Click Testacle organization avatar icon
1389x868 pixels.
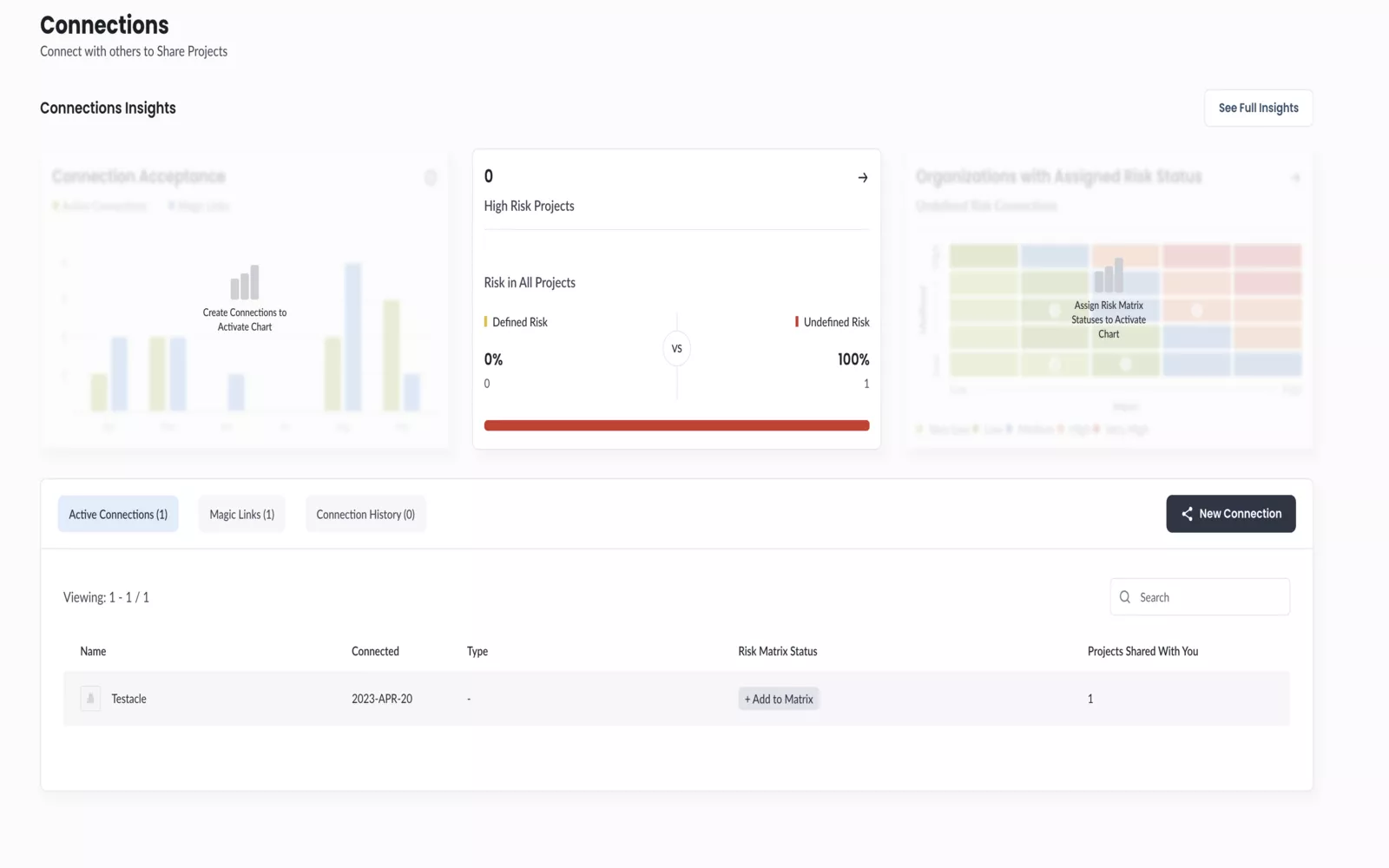coord(90,699)
